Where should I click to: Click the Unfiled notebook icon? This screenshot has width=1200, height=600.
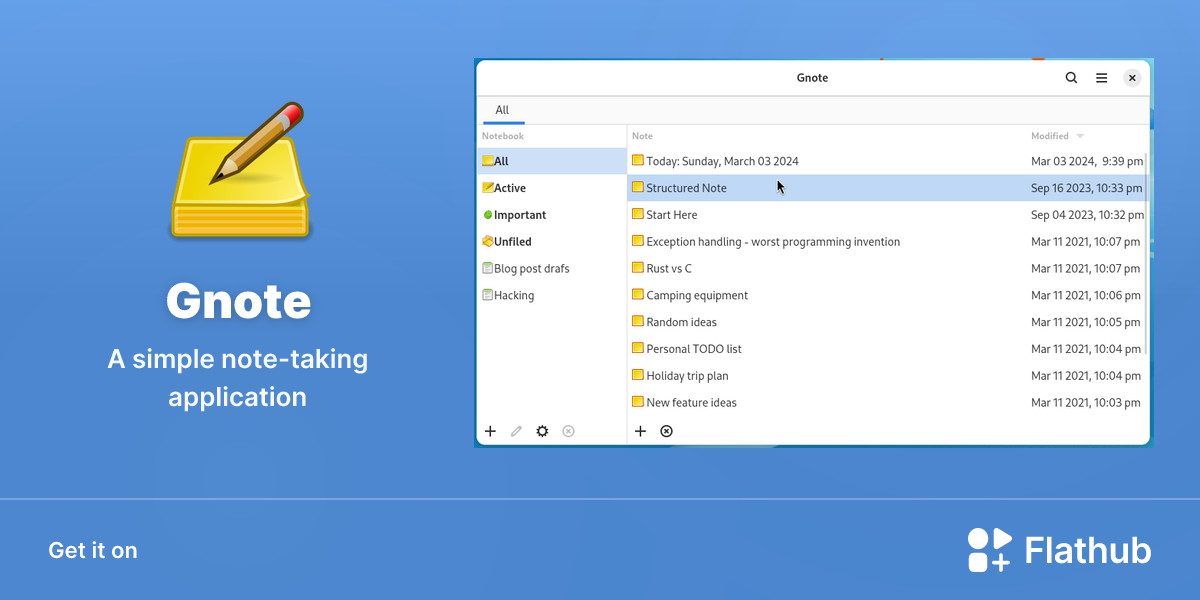[x=488, y=242]
